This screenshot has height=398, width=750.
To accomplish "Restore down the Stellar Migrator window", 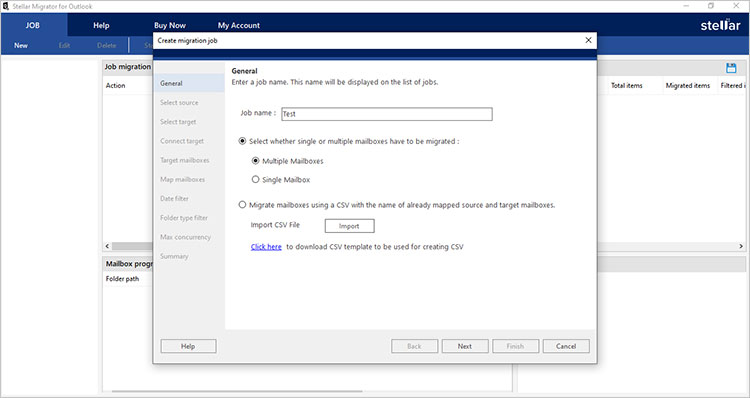I will click(711, 6).
